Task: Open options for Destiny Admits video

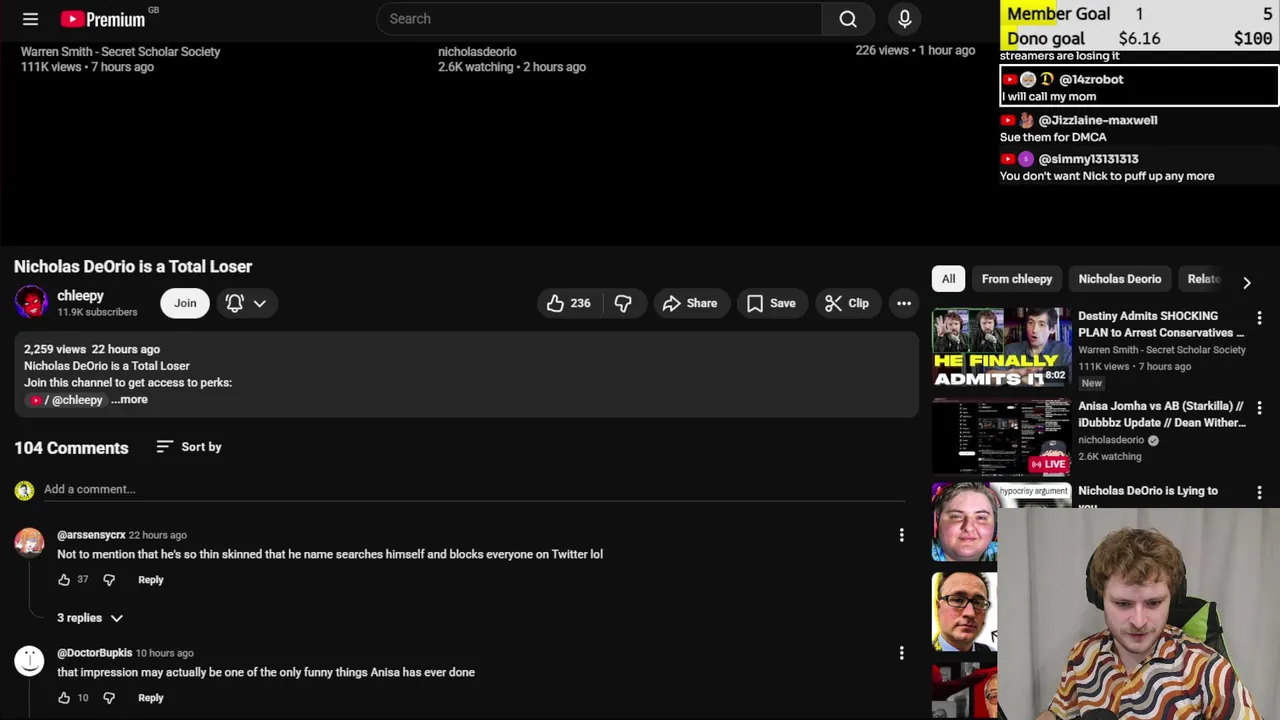Action: coord(1259,318)
